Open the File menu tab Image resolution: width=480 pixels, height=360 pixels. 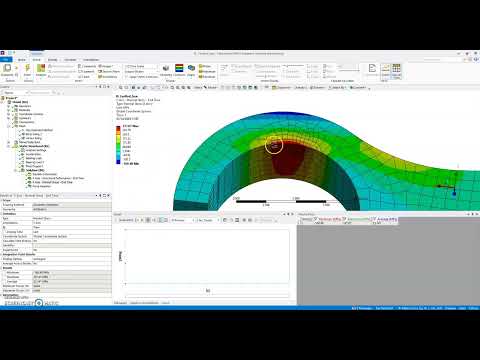[6, 60]
